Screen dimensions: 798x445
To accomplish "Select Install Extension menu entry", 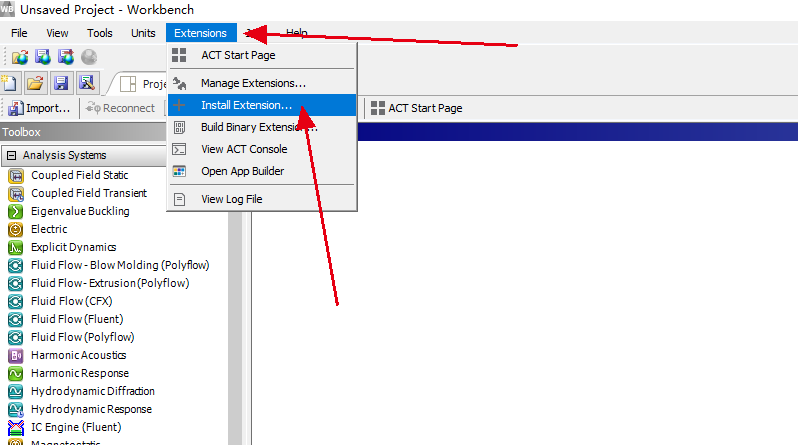I will pos(246,105).
